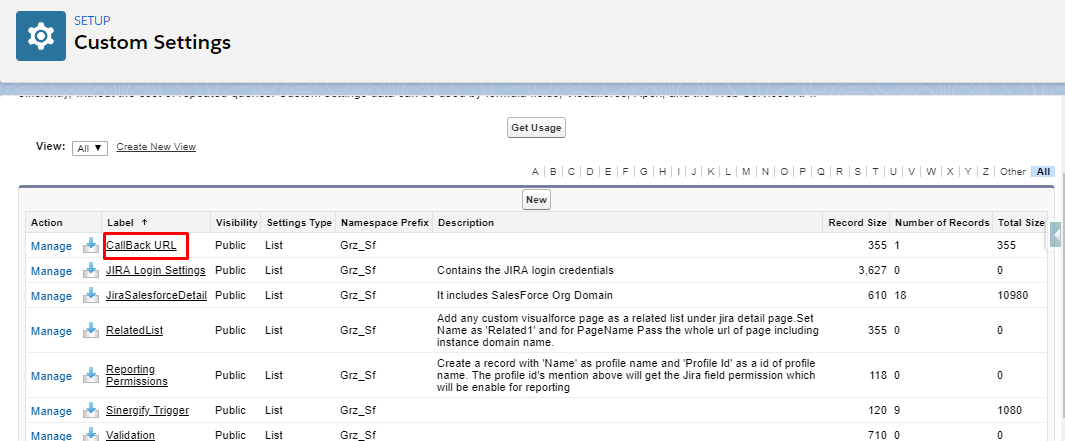Click Manage for Reporting Permissions
The width and height of the screenshot is (1065, 441).
[51, 376]
